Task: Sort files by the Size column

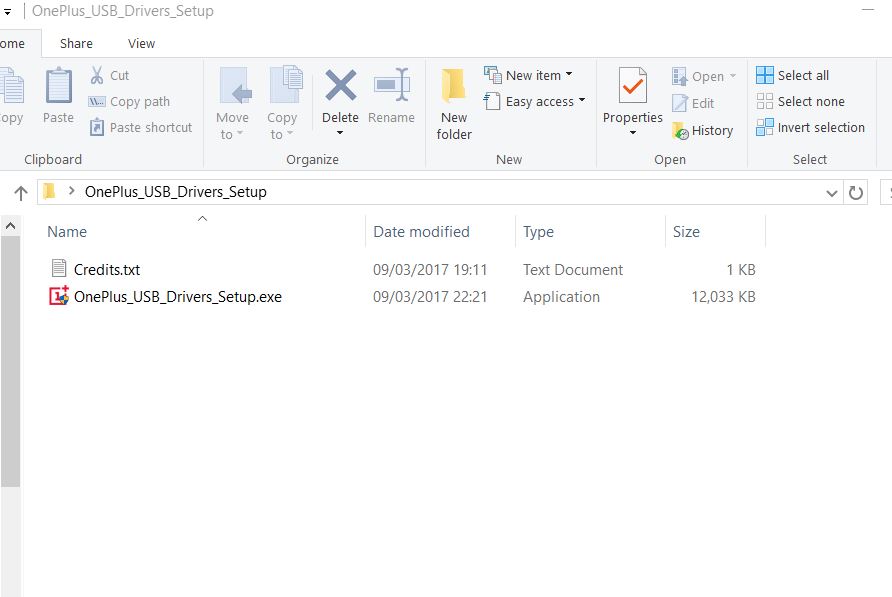Action: click(x=716, y=232)
